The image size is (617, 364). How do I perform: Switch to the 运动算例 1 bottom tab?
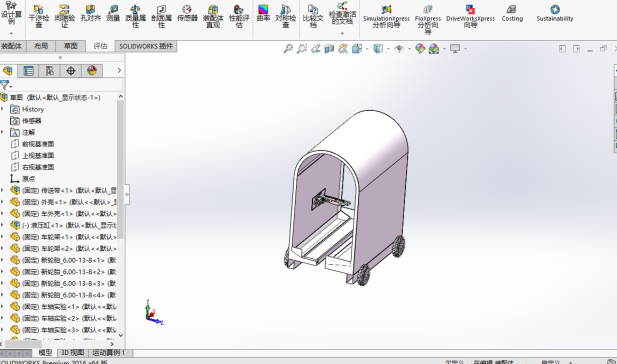[109, 353]
